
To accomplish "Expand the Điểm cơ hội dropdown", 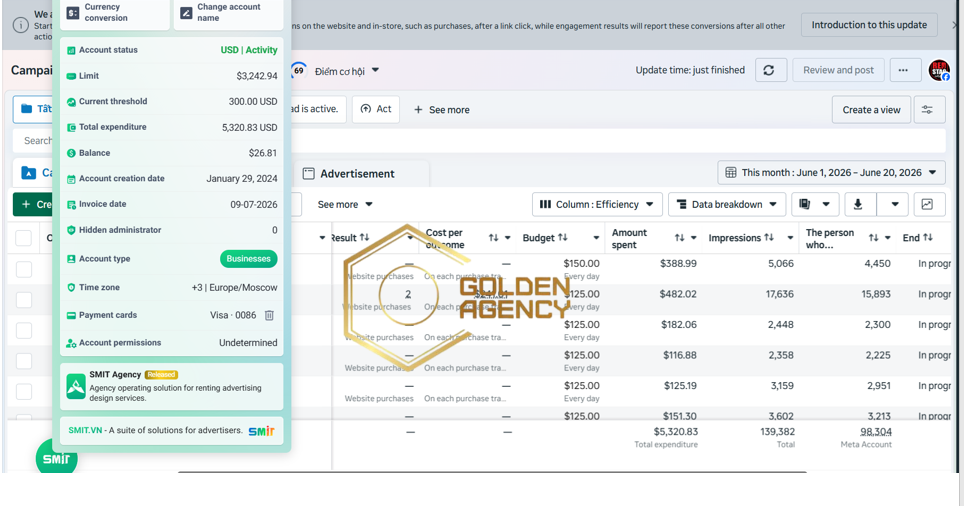I will tap(375, 71).
